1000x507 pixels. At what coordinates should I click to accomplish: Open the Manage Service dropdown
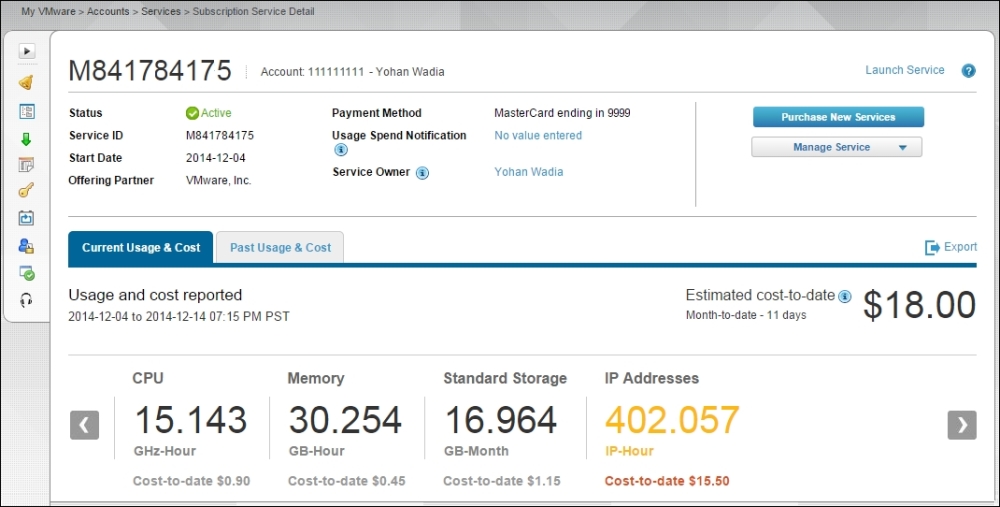836,147
